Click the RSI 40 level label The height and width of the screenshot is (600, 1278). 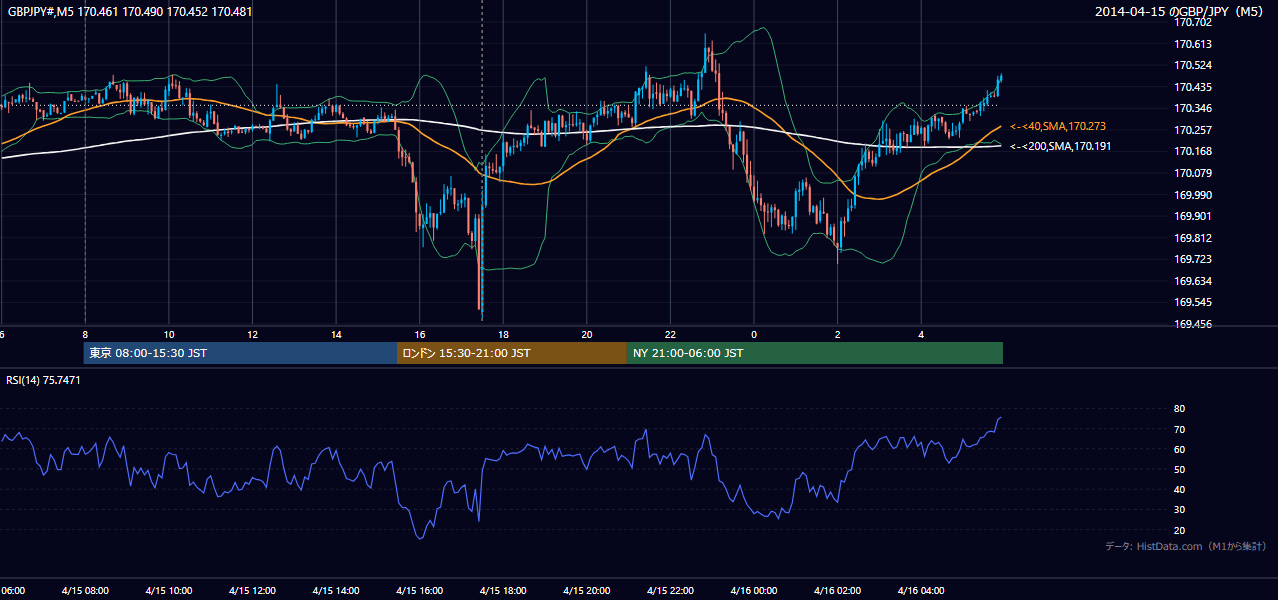[1180, 489]
